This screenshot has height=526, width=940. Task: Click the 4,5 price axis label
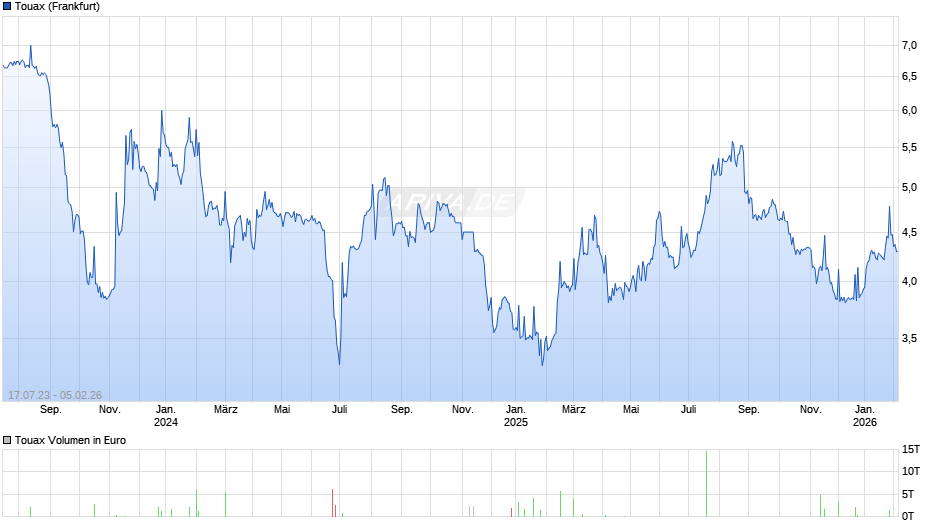point(909,232)
